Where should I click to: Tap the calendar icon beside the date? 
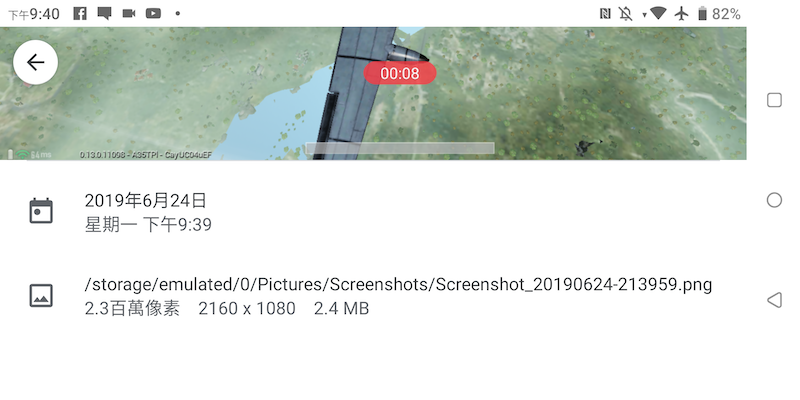tap(41, 211)
